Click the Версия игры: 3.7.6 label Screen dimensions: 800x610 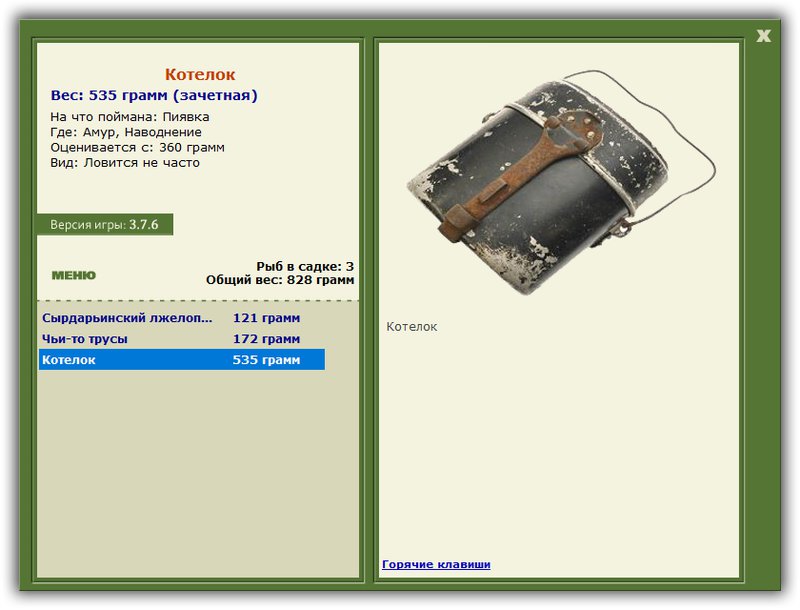105,224
